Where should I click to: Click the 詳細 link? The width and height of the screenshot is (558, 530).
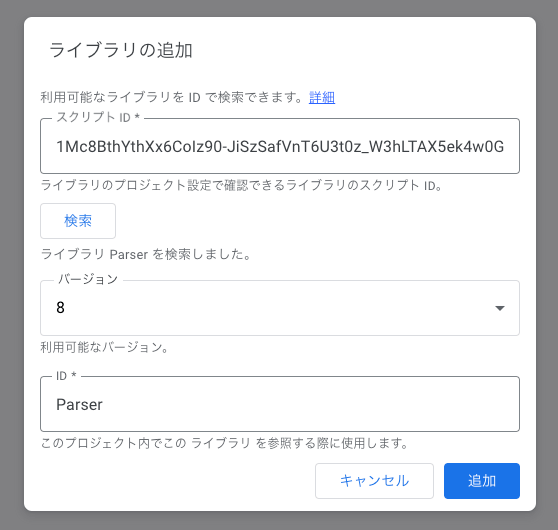(x=322, y=97)
